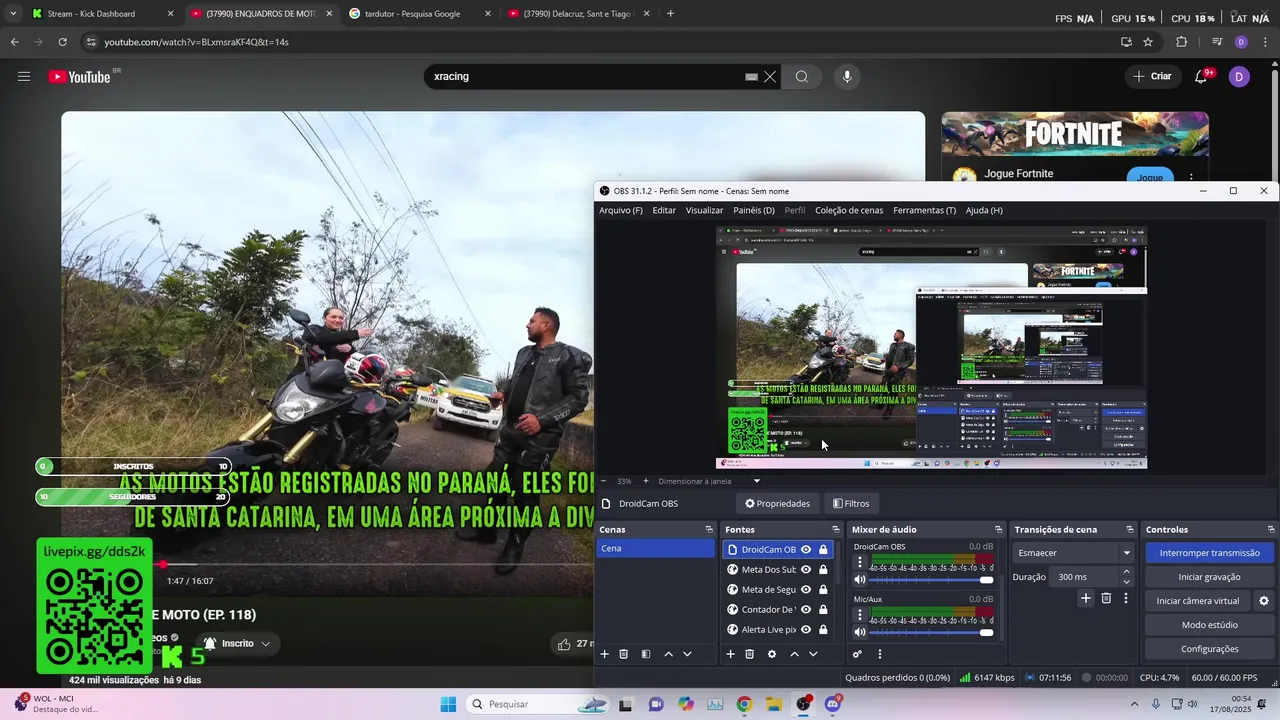Click Iniciar gravação button
The width and height of the screenshot is (1280, 720).
(1209, 577)
